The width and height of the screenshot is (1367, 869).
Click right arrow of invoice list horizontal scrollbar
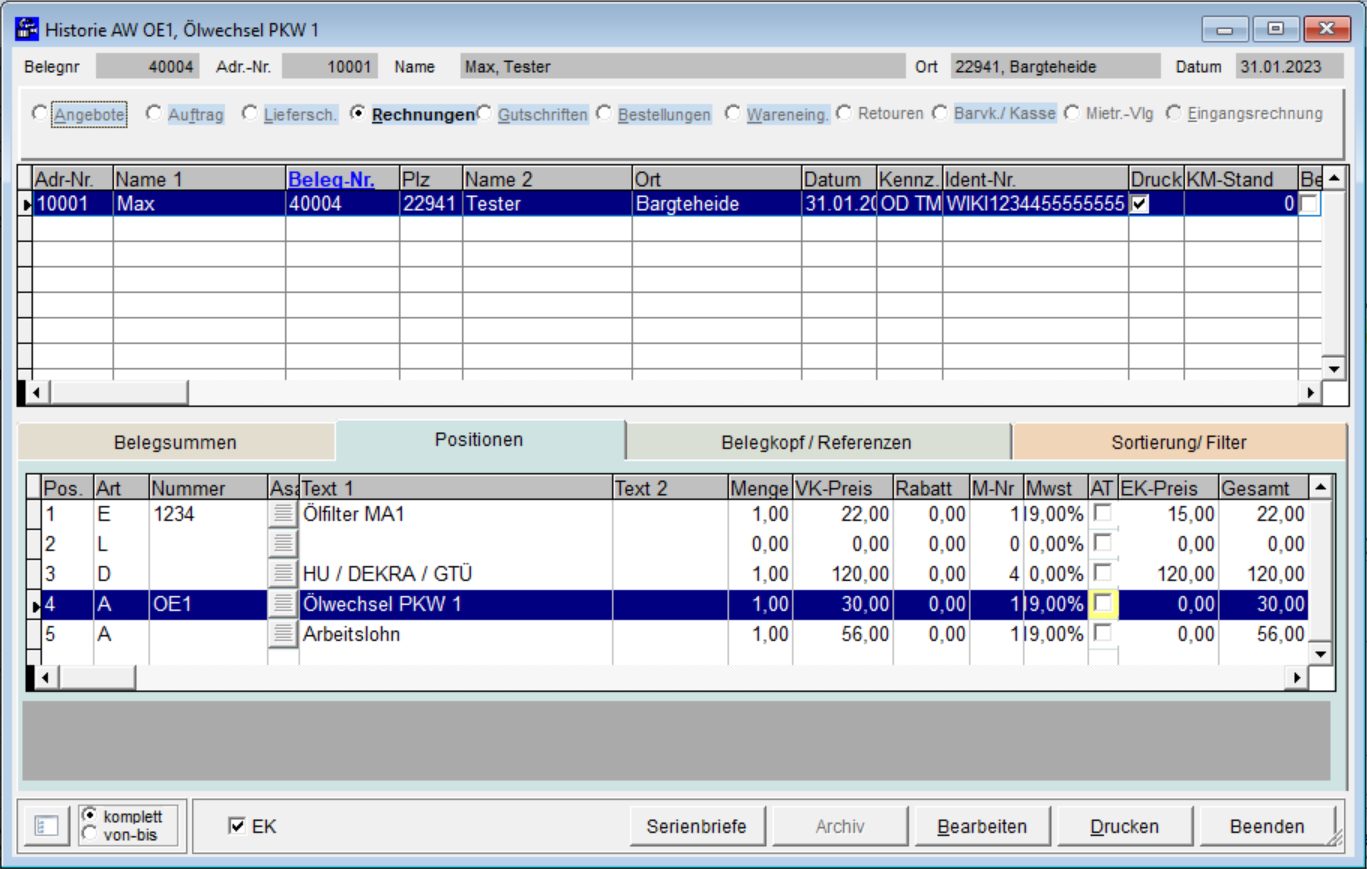coord(1311,393)
